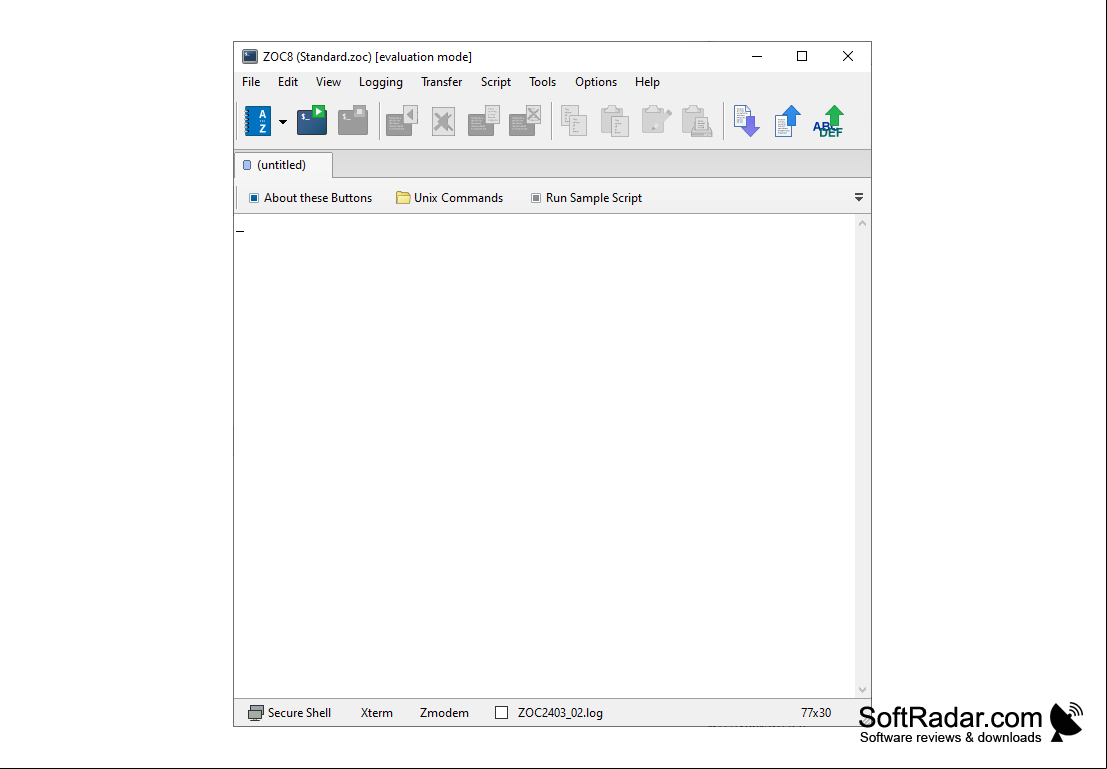This screenshot has width=1107, height=769.
Task: Click the gray screen icon with document overlay
Action: 484,121
